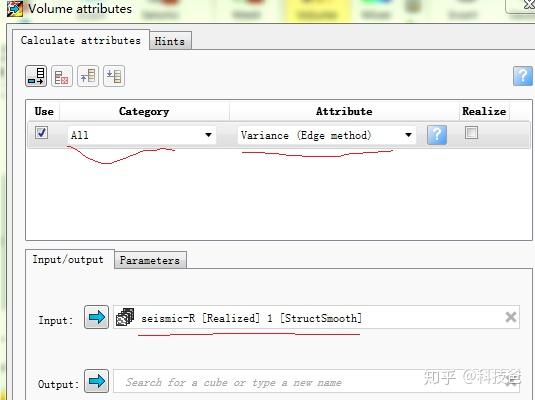
Task: Click the seismic-R [Realized] 1 [StructSmooth] input text
Action: [x=251, y=318]
